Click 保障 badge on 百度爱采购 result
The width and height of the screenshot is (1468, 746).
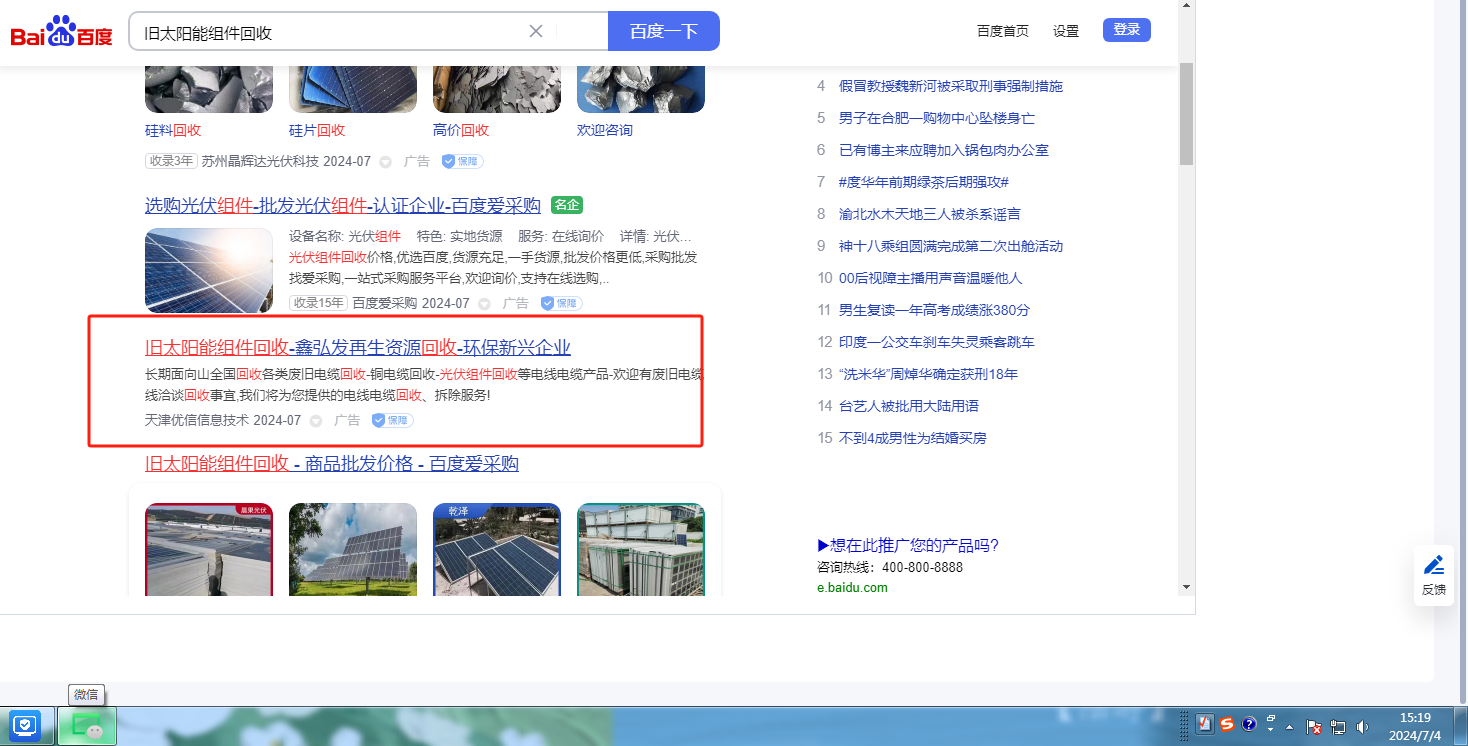(561, 303)
